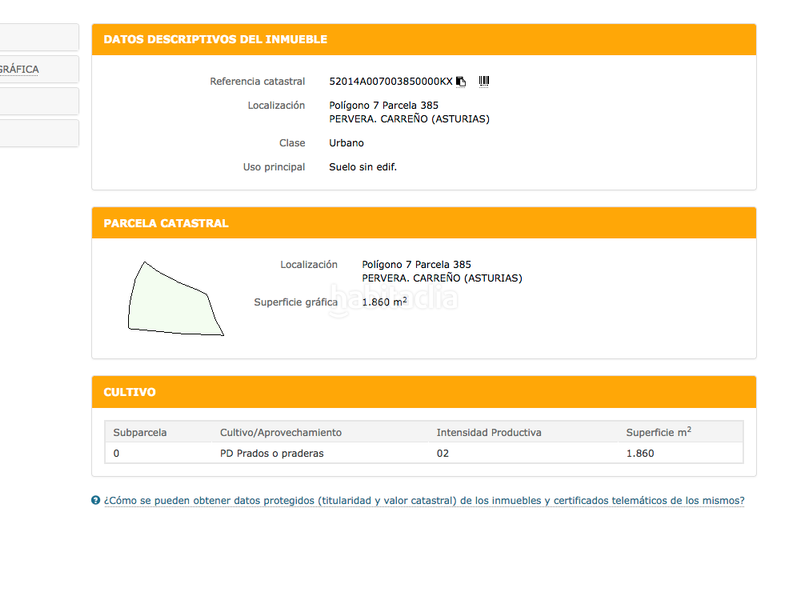Select the PD Prados o praderas cell
789x600 pixels.
(x=271, y=453)
